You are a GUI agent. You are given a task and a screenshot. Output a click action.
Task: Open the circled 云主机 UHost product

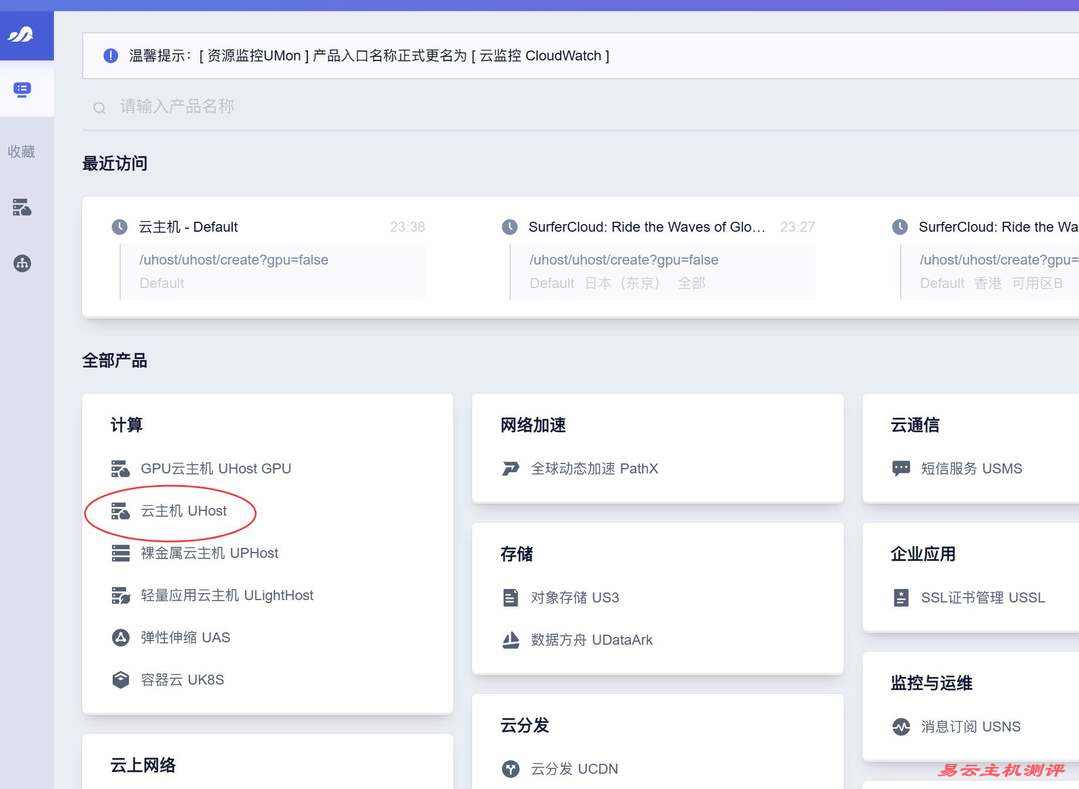click(x=183, y=510)
